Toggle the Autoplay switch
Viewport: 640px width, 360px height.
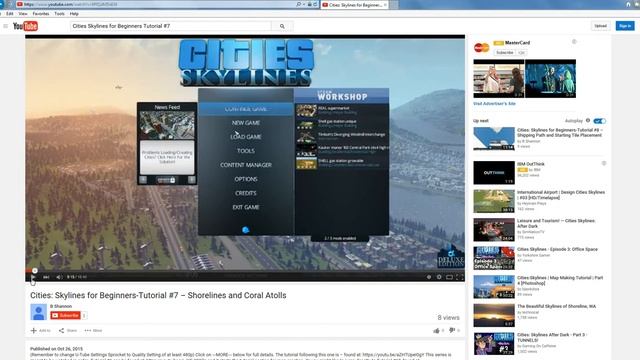click(600, 121)
